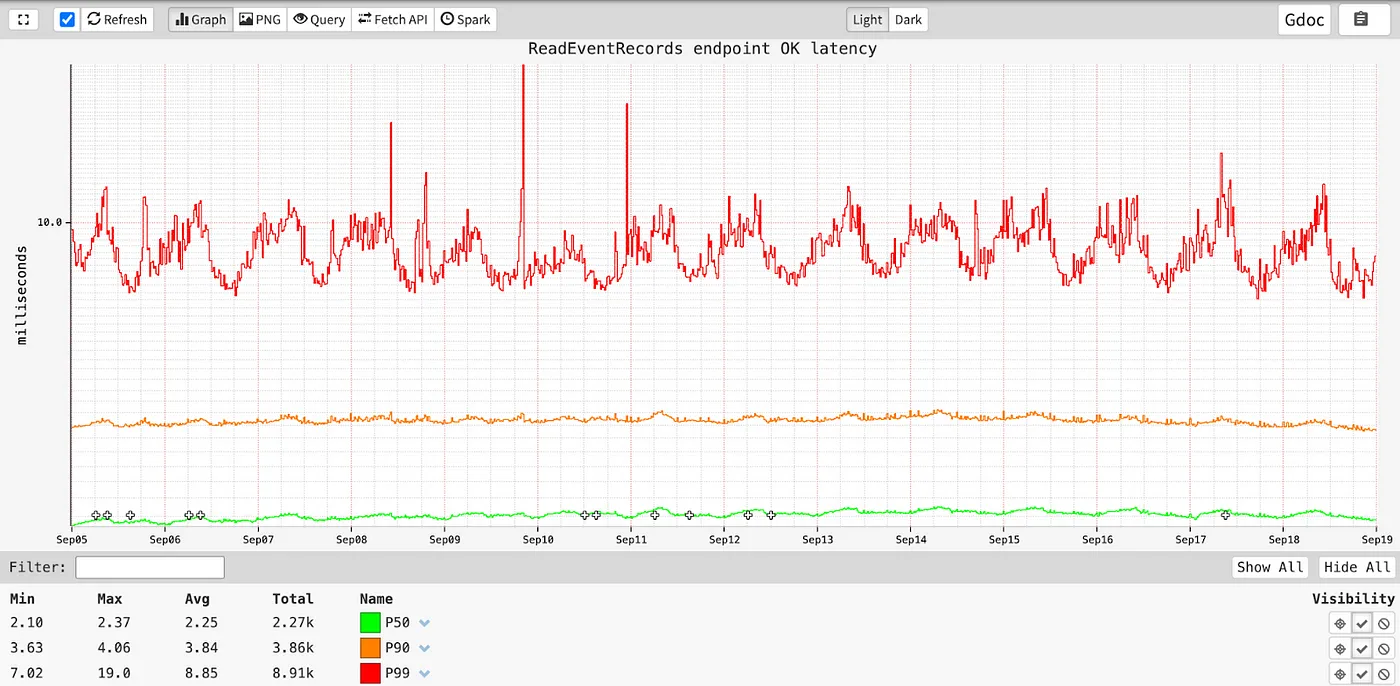Click the Filter input field
The width and height of the screenshot is (1400, 686).
pos(150,567)
